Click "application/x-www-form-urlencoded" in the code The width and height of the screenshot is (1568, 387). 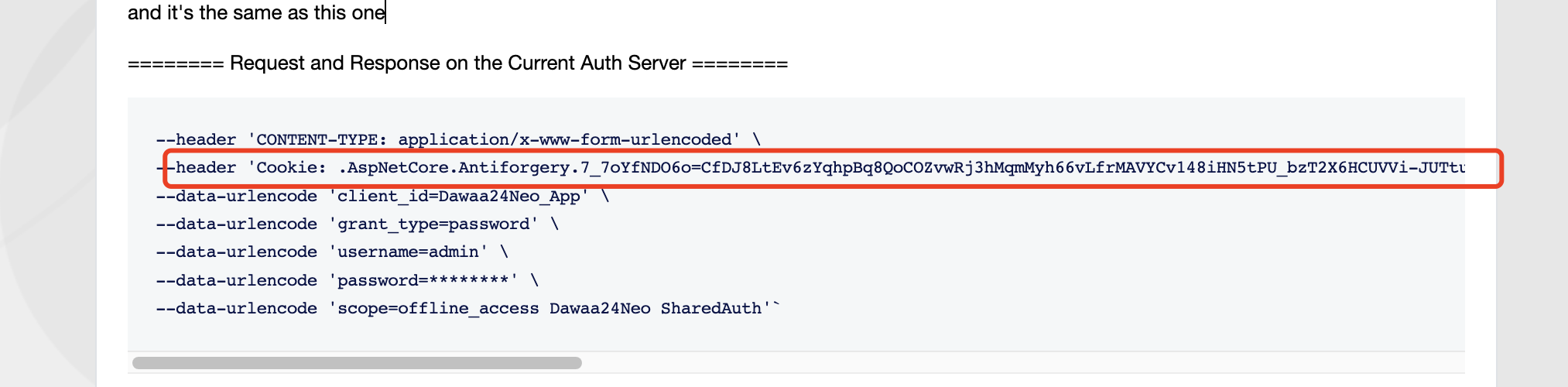point(565,140)
